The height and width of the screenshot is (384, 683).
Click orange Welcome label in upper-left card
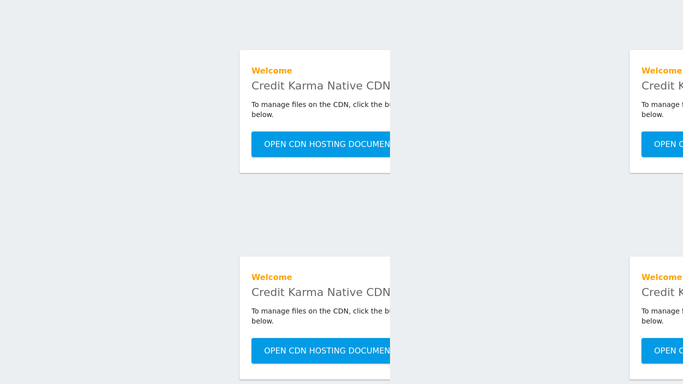click(x=271, y=71)
